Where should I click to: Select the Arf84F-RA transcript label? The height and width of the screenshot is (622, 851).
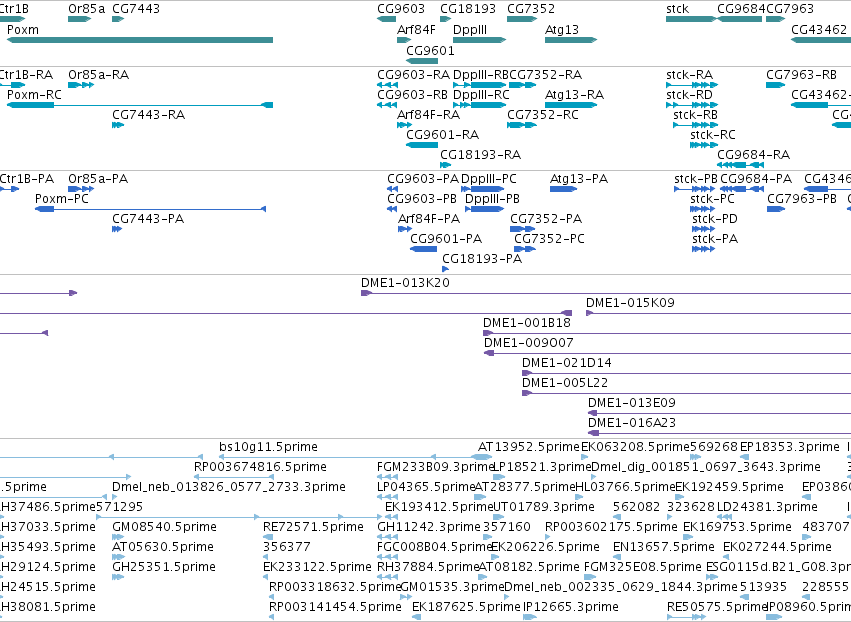coord(428,115)
